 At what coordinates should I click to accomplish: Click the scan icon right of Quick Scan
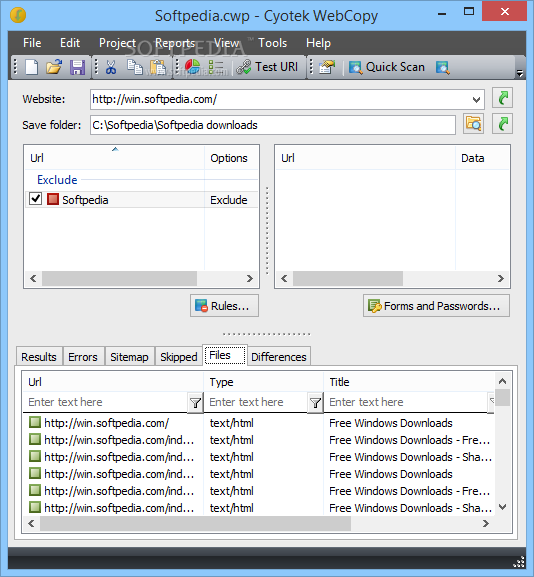[442, 67]
